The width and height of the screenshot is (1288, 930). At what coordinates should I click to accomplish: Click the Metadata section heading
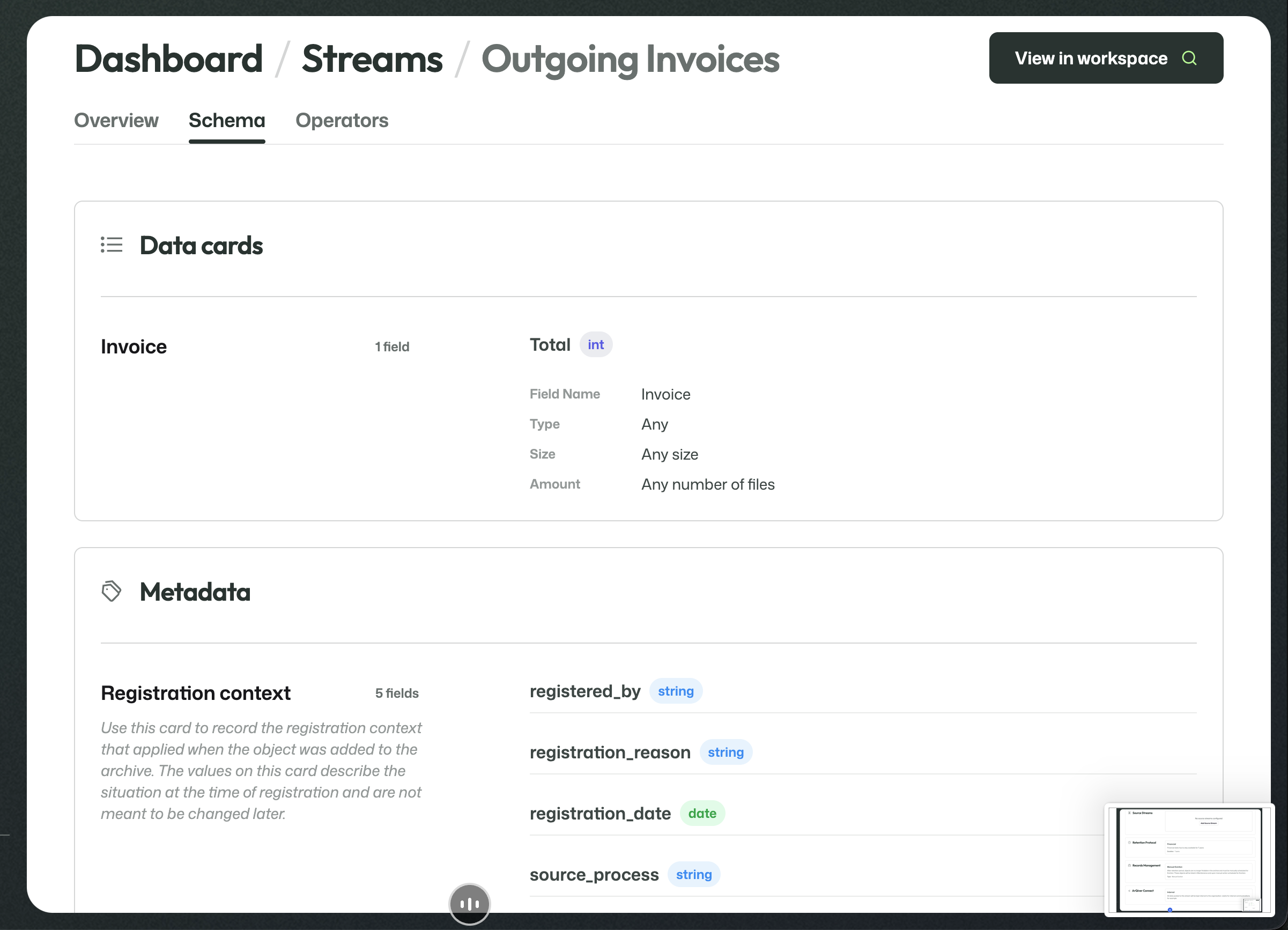[x=195, y=592]
